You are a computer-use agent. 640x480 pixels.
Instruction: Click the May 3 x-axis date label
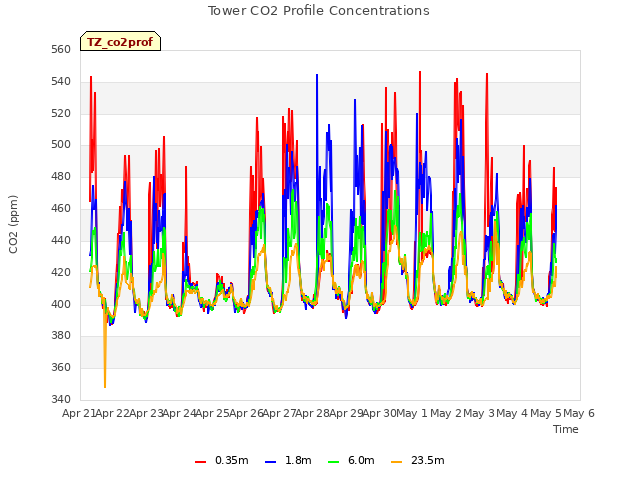(479, 414)
